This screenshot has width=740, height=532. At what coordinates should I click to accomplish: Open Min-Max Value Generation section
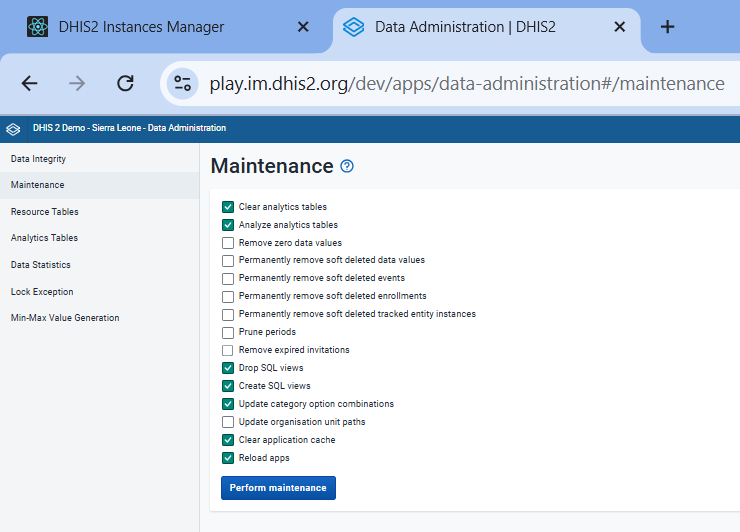click(99, 318)
